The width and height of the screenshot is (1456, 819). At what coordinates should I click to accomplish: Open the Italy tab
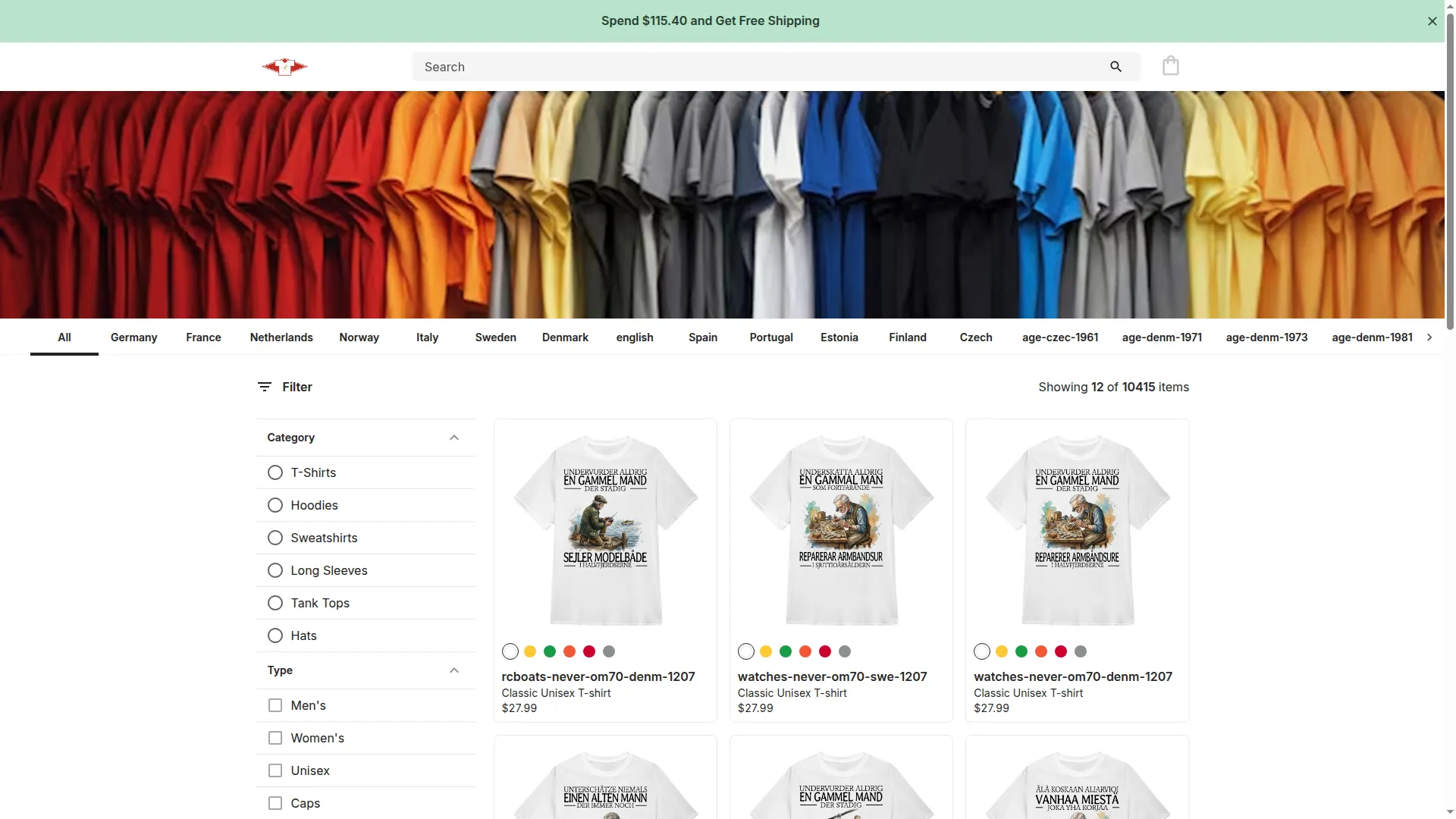coord(427,337)
